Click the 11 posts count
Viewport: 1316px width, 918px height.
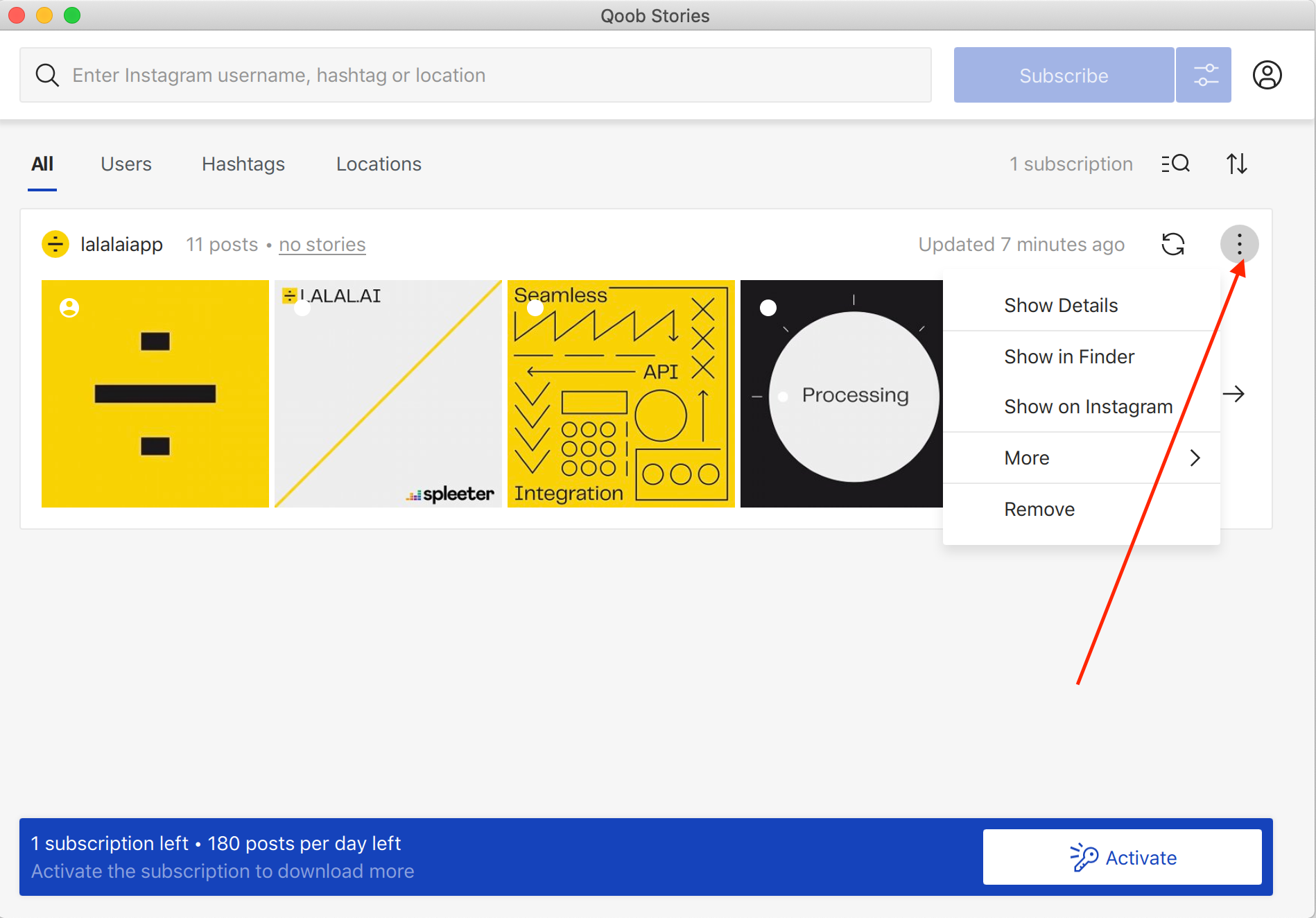(x=222, y=244)
